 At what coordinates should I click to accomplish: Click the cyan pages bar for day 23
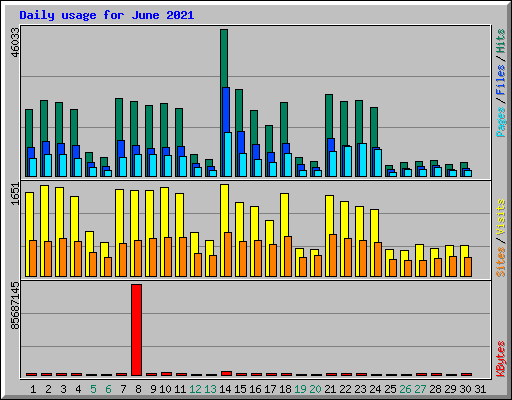click(363, 160)
